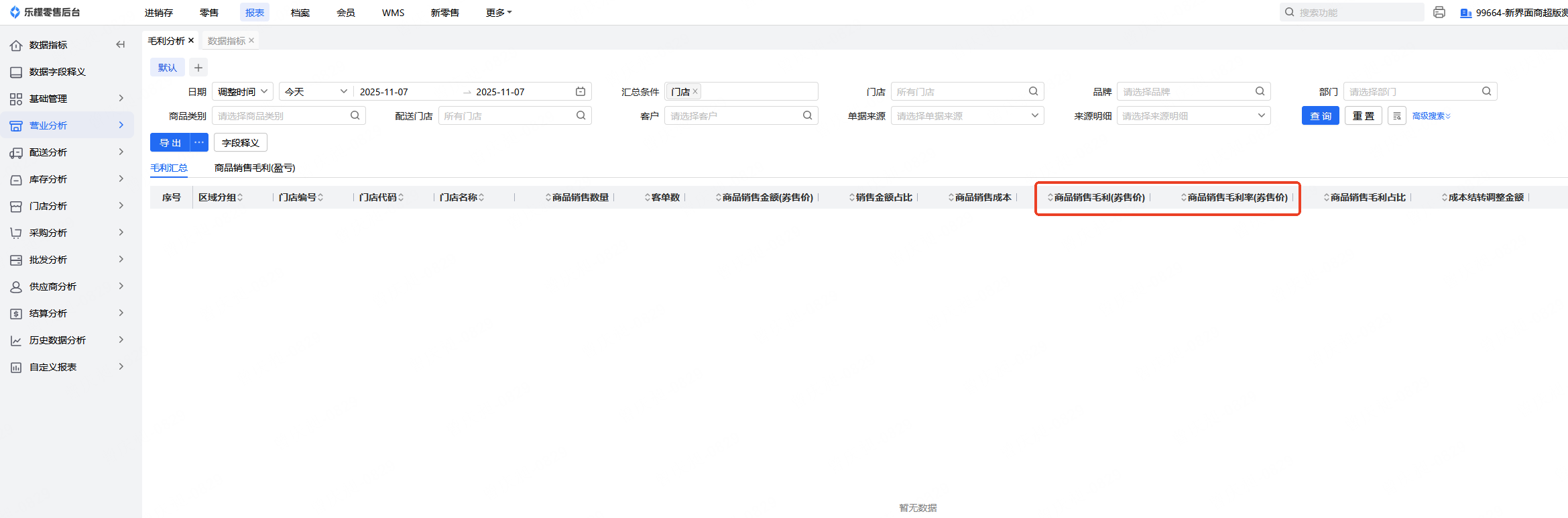Open 字段释义 button
This screenshot has width=1568, height=518.
[241, 142]
